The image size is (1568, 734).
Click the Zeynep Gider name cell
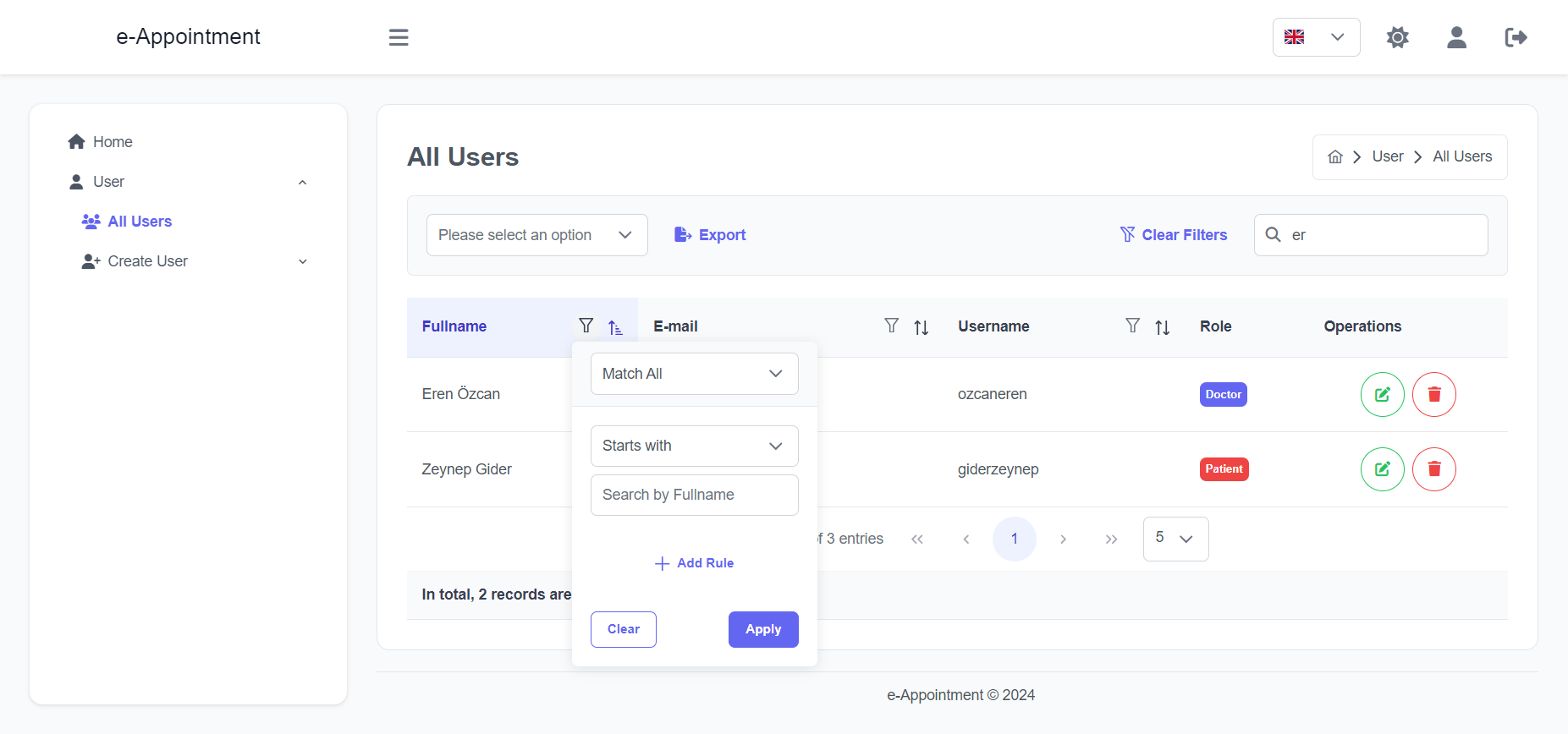click(466, 469)
